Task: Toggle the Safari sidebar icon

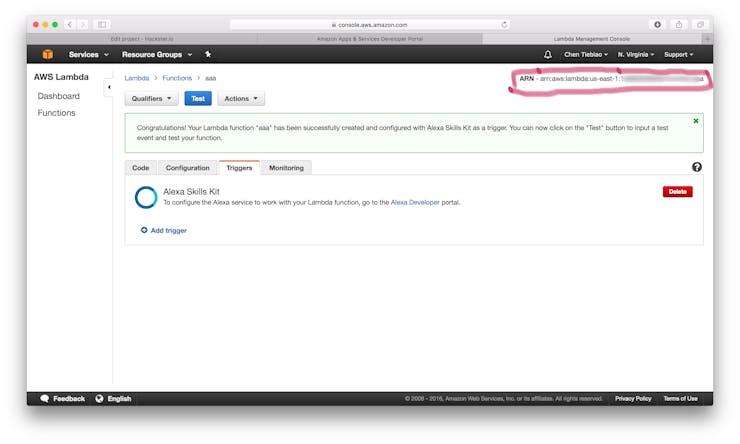Action: (102, 25)
